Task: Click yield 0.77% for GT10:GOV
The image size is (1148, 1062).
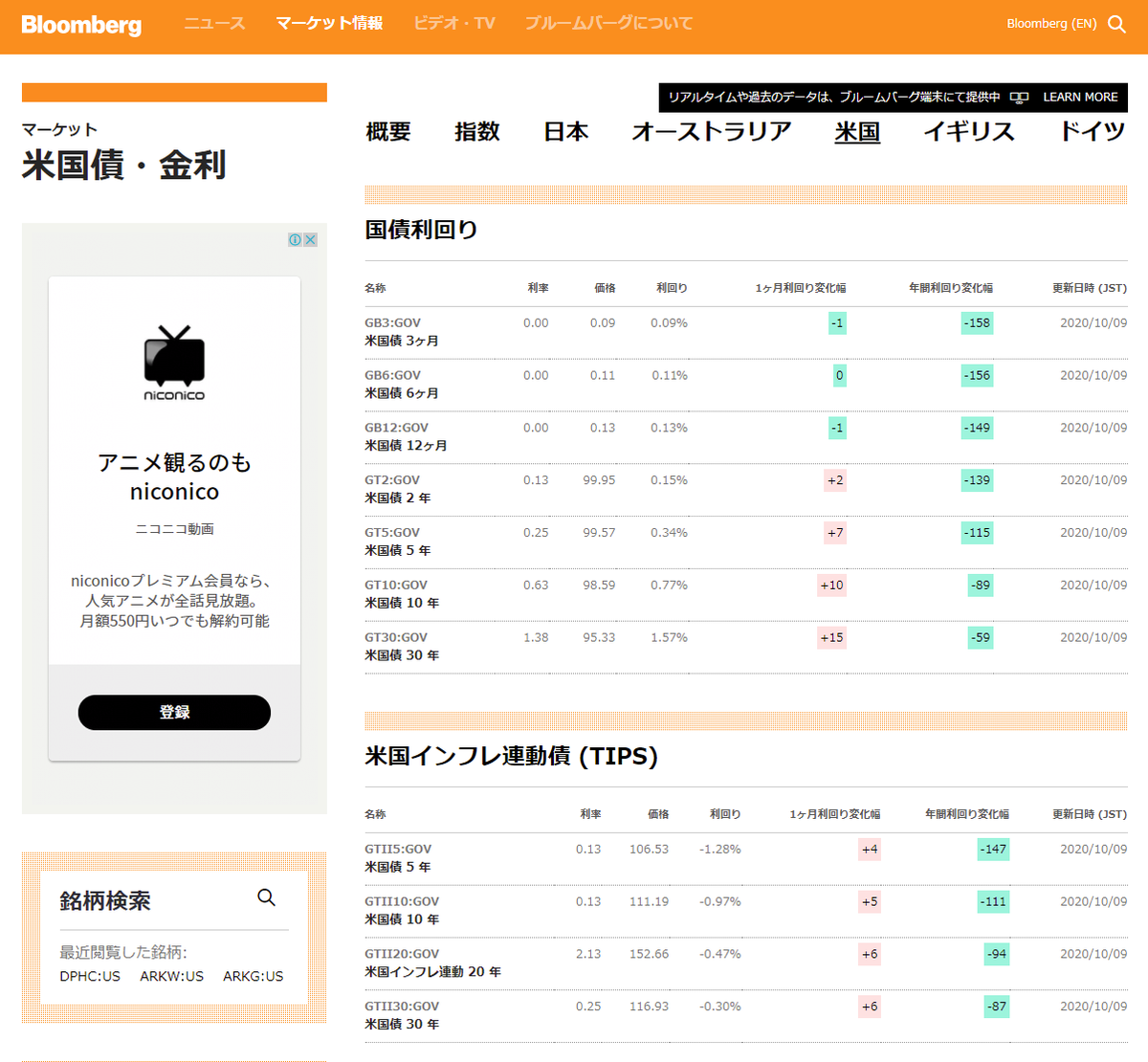Action: pyautogui.click(x=669, y=586)
